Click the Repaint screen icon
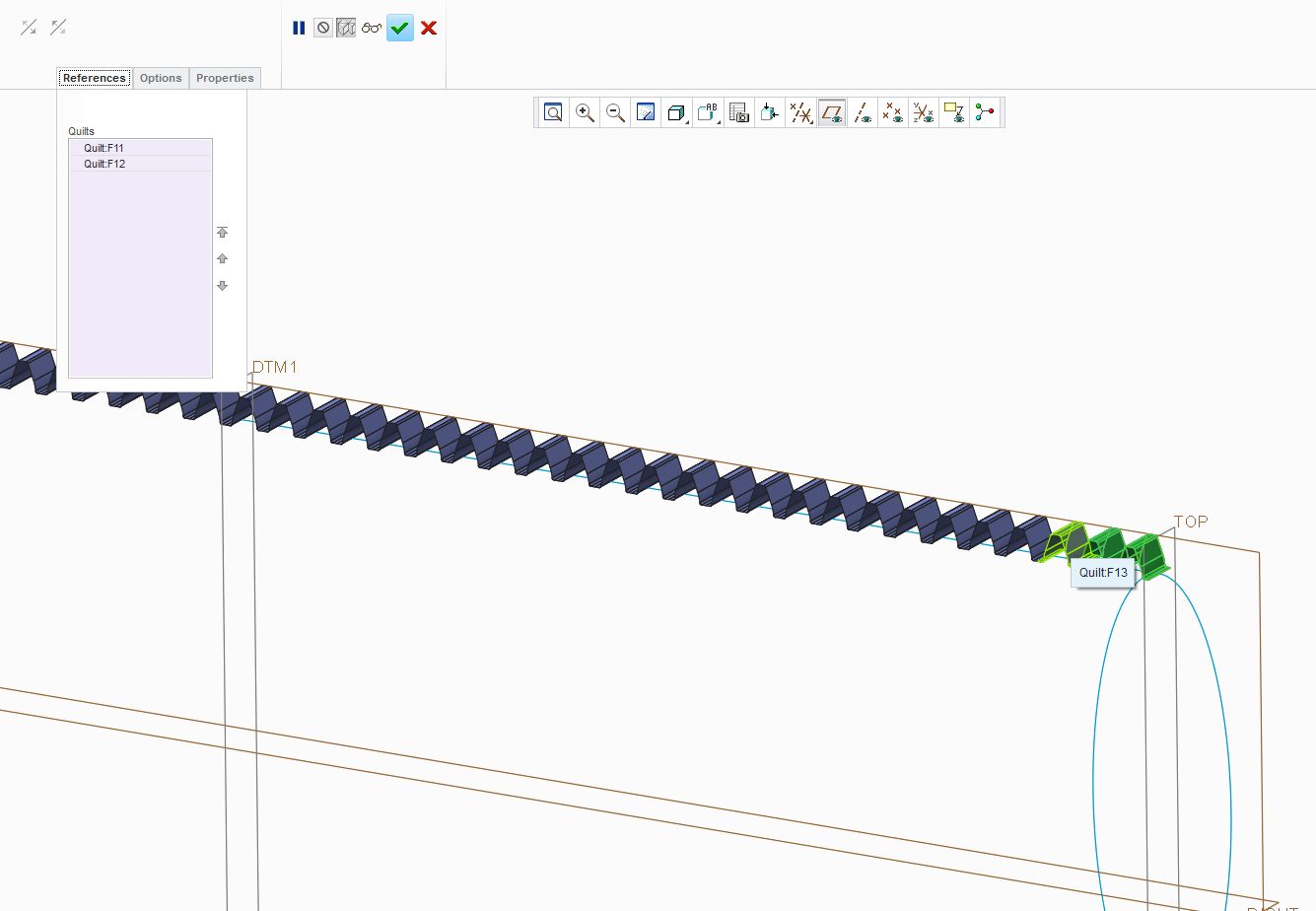 pyautogui.click(x=646, y=112)
